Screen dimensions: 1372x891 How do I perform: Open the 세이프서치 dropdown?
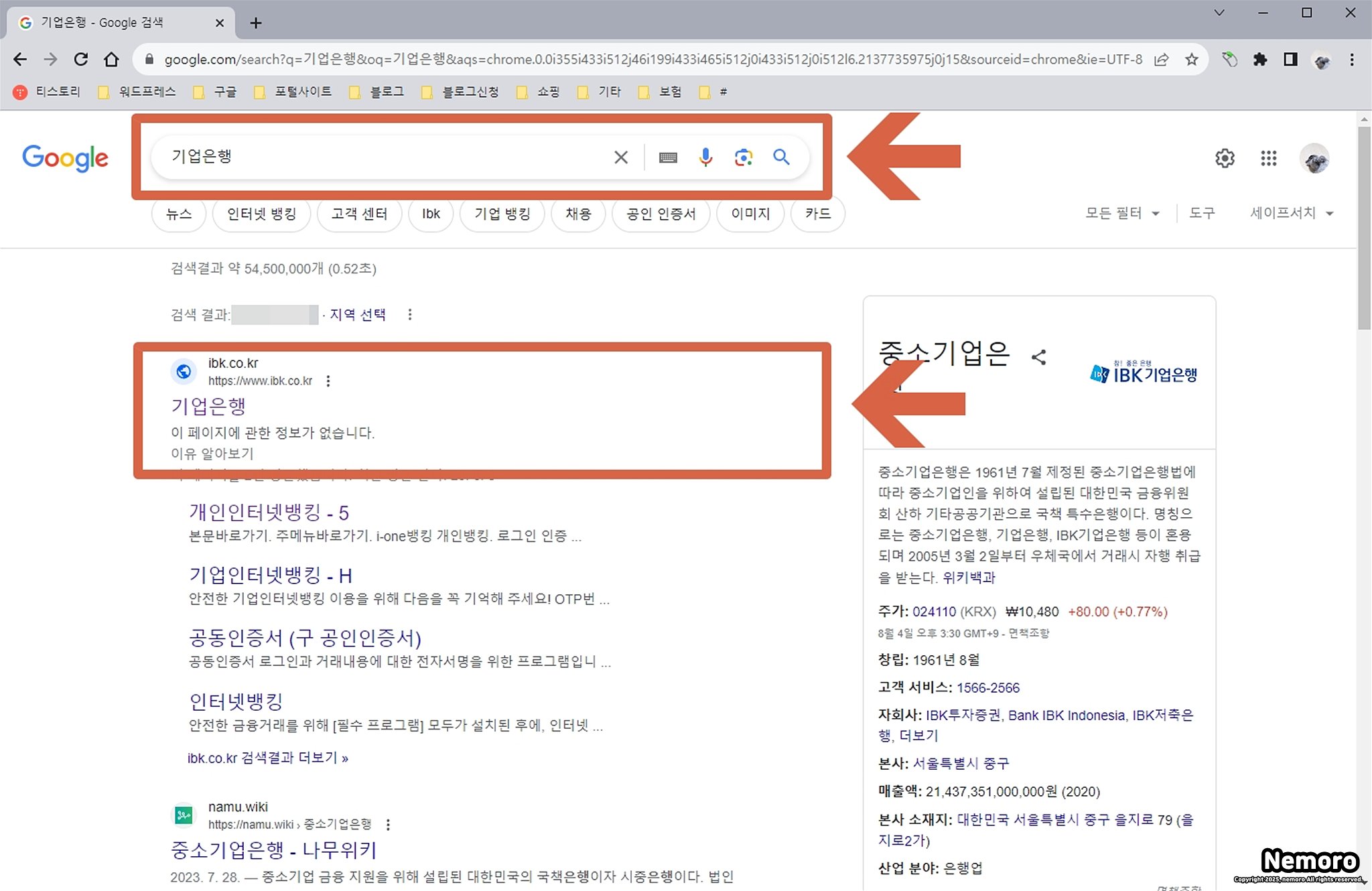(x=1291, y=213)
